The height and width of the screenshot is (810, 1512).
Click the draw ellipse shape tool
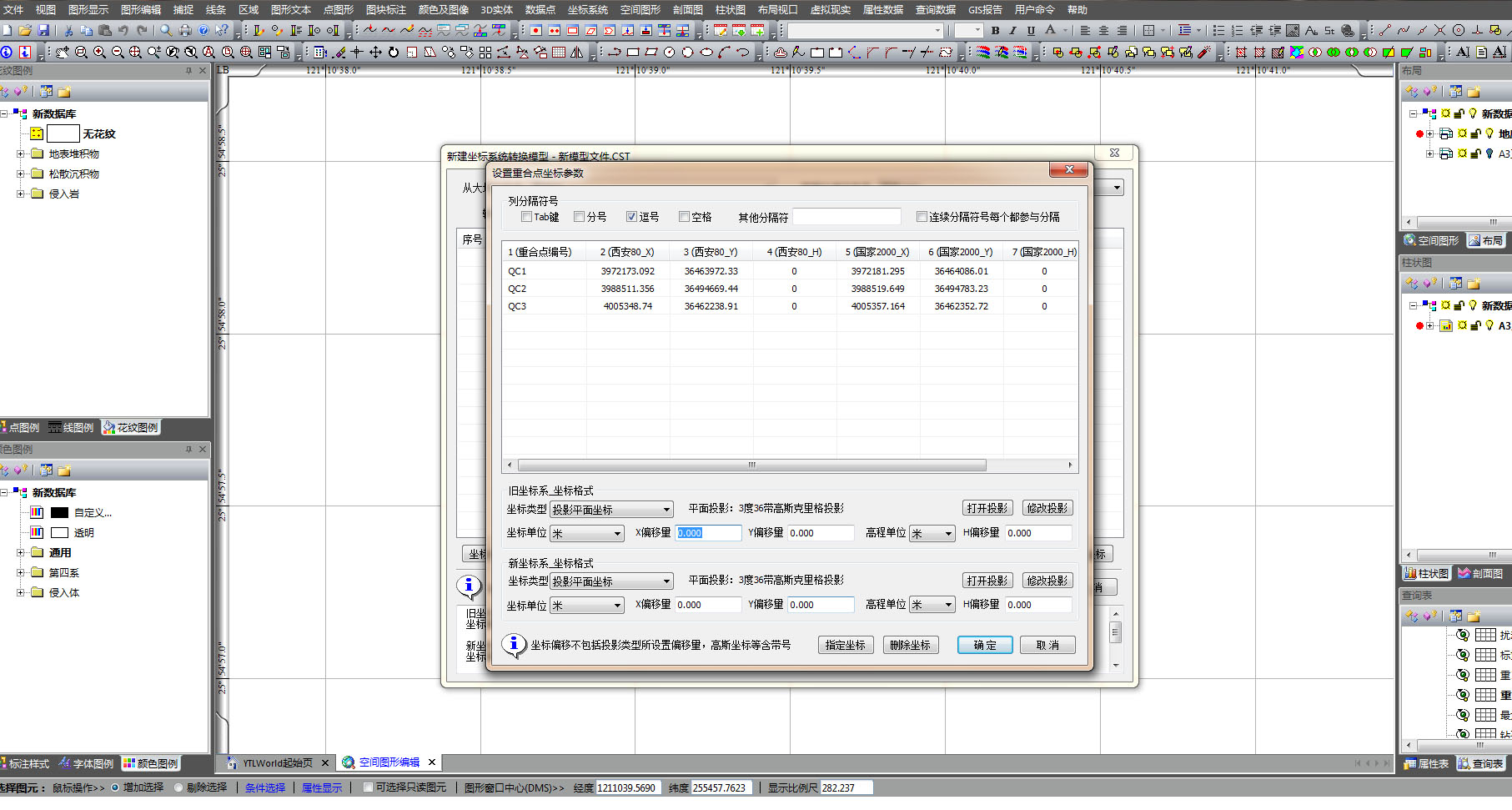(706, 52)
